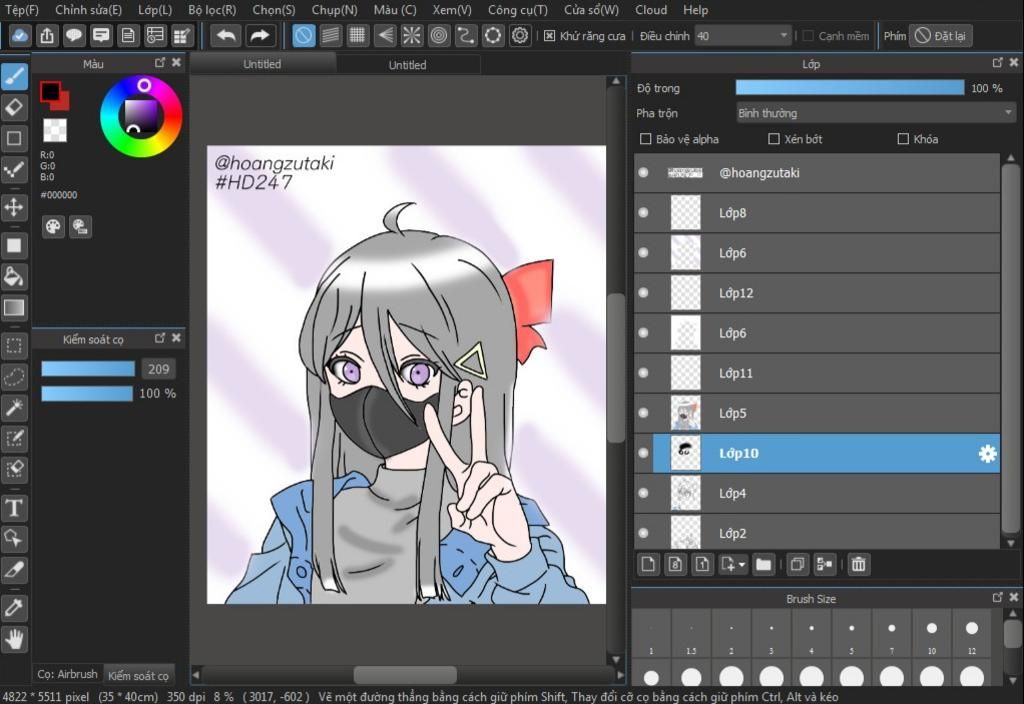Select the Hand pan tool
Screen dimensions: 1024x704
[14, 639]
